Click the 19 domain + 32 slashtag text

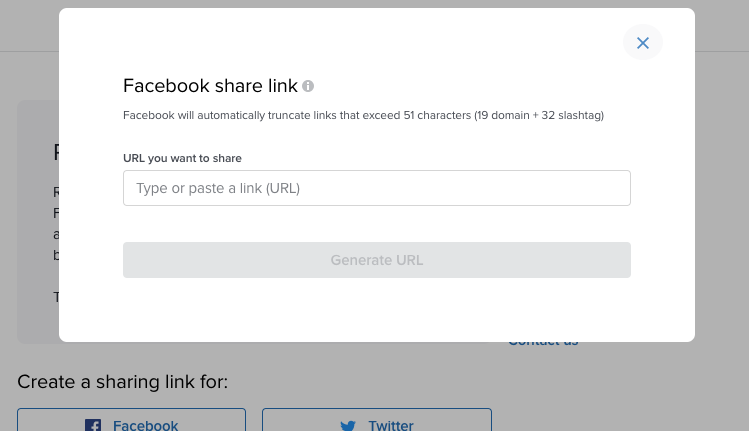pos(539,115)
